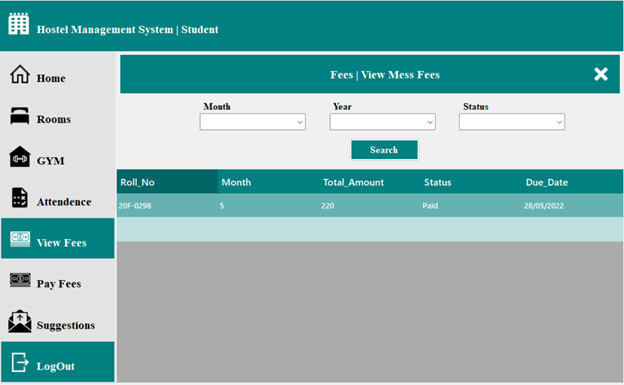Open Rooms via the bed icon
624x385 pixels.
pyautogui.click(x=20, y=116)
